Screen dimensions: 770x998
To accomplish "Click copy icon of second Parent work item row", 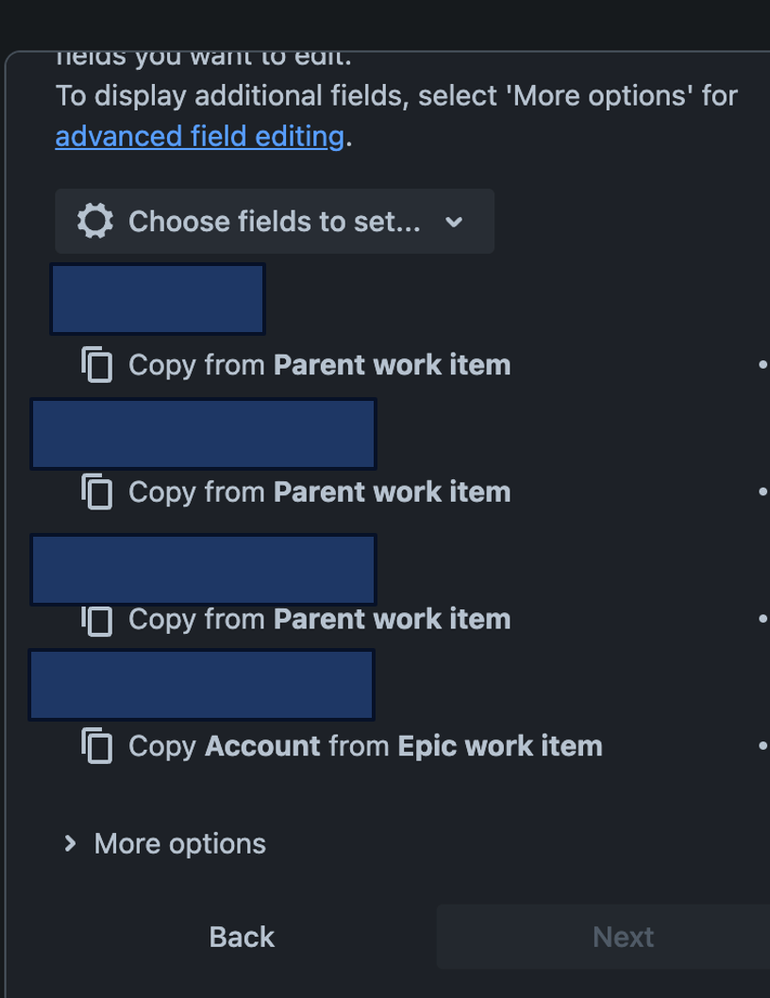I will click(97, 492).
